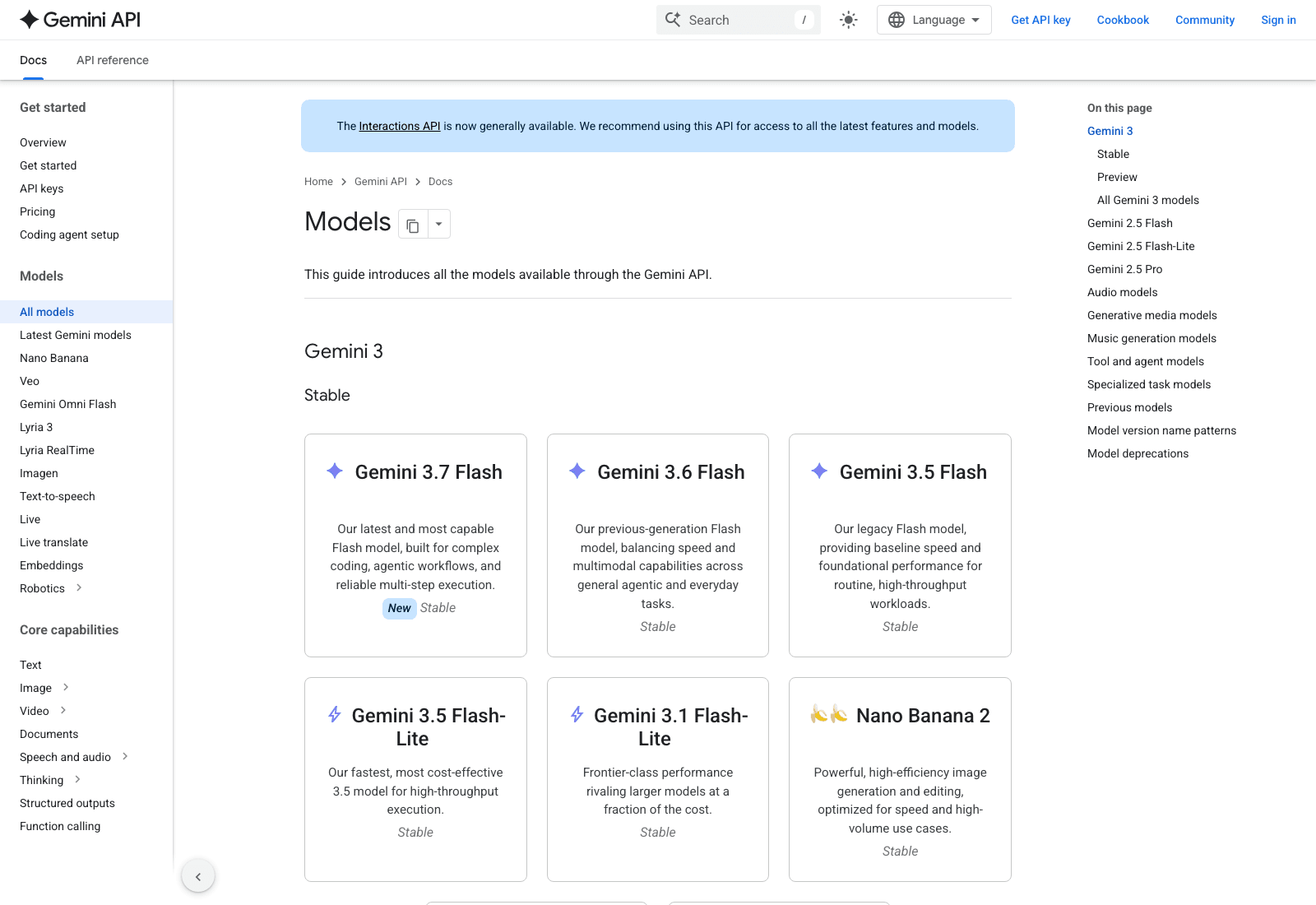This screenshot has height=905, width=1316.
Task: Jump to Preview in On this page
Action: [x=1117, y=177]
